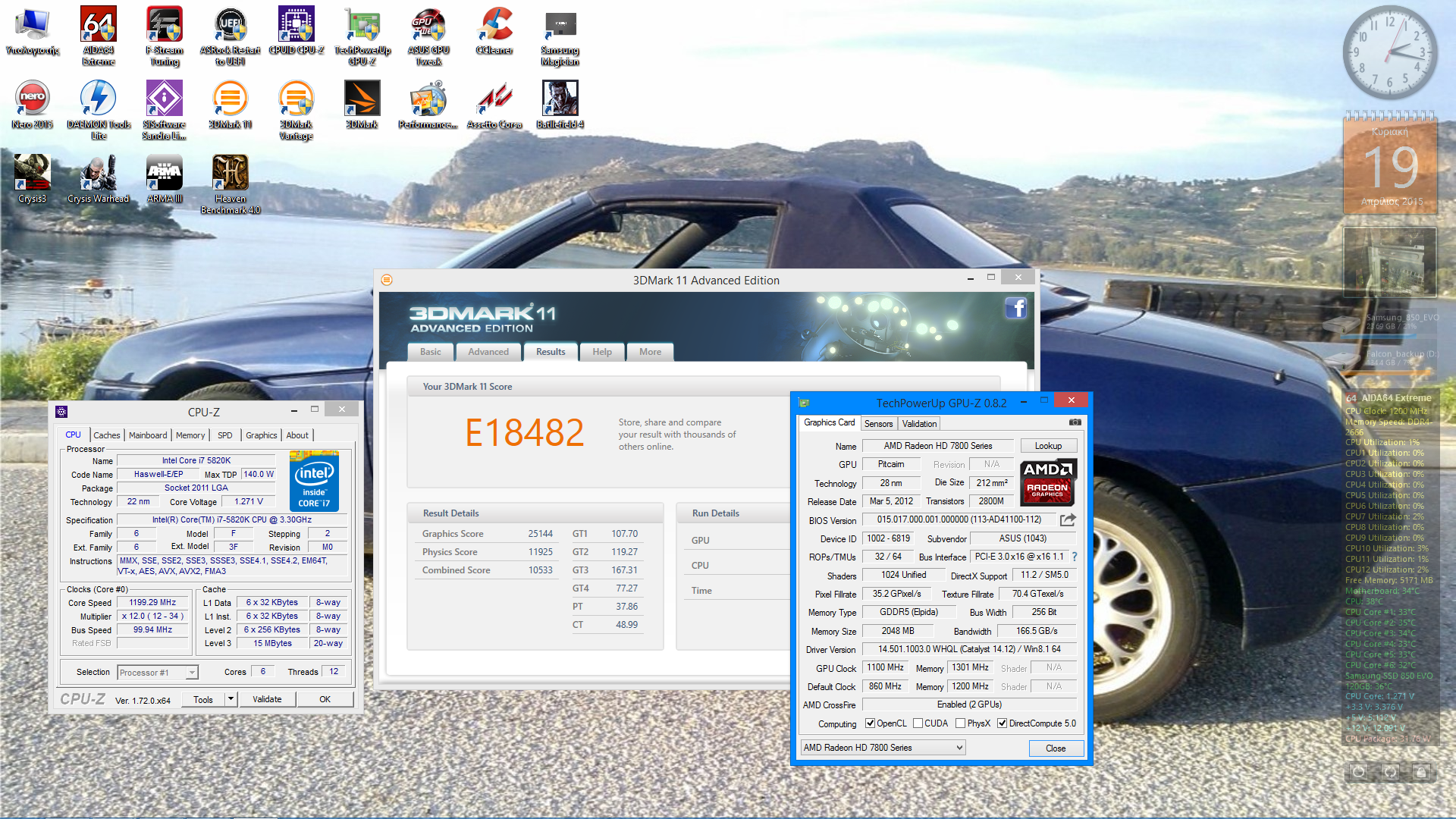Open the Help tab in 3DMark 11
The height and width of the screenshot is (819, 1456).
(x=602, y=352)
